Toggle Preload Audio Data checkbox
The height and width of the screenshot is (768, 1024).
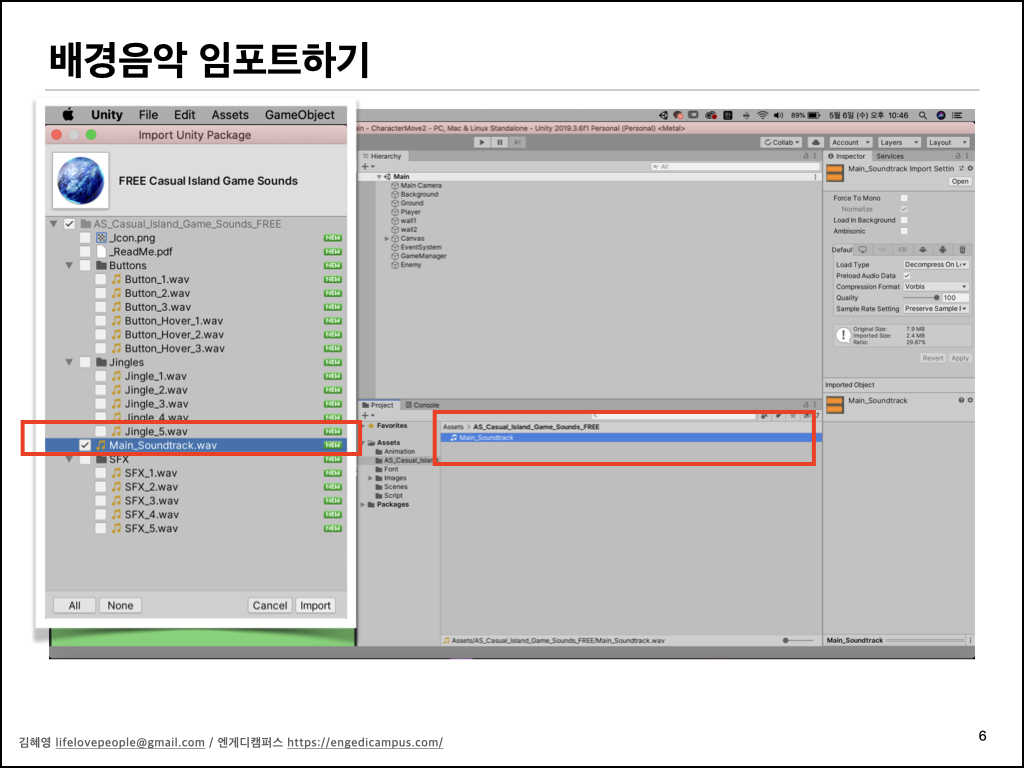click(906, 276)
